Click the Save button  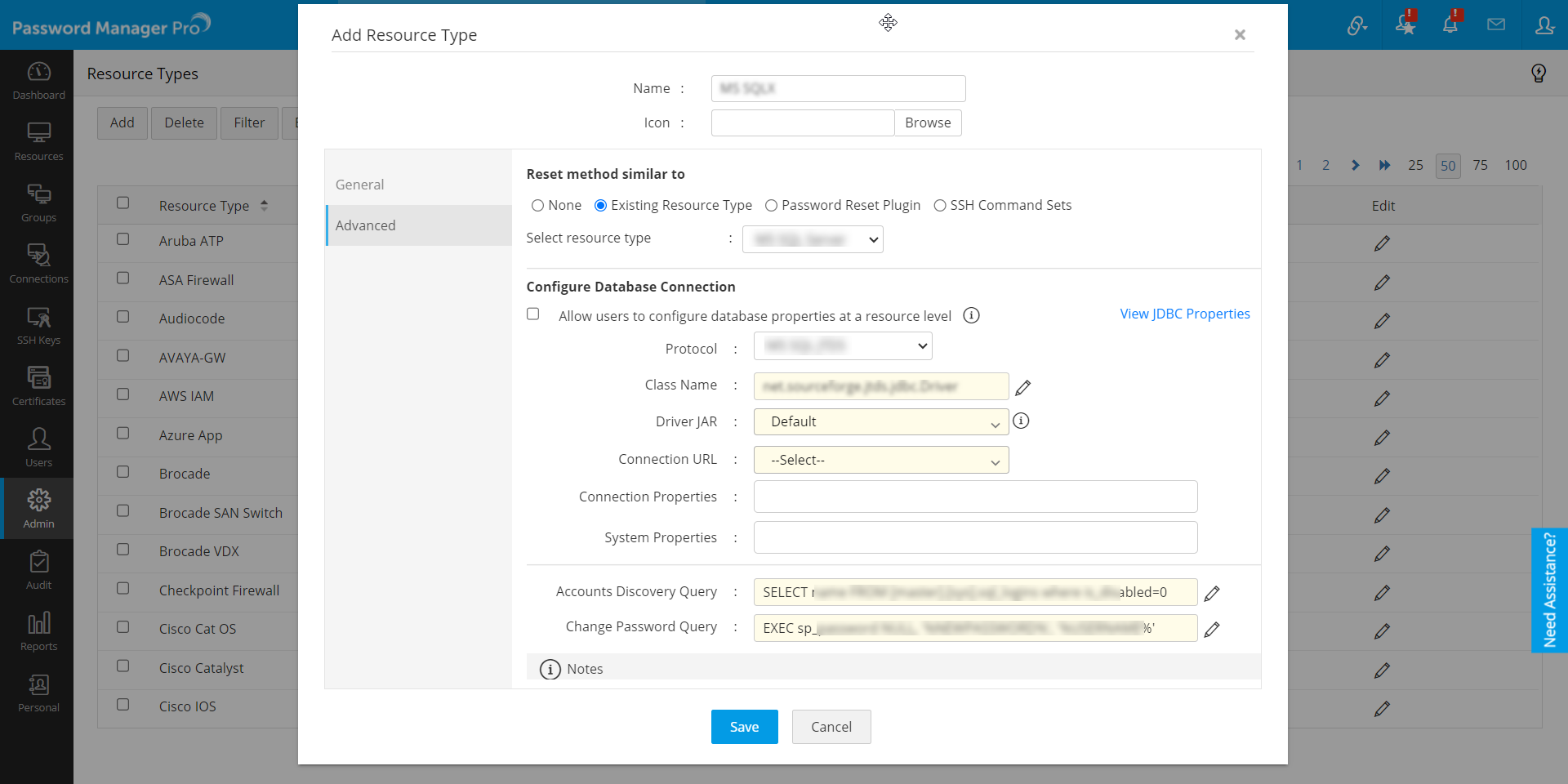tap(744, 727)
